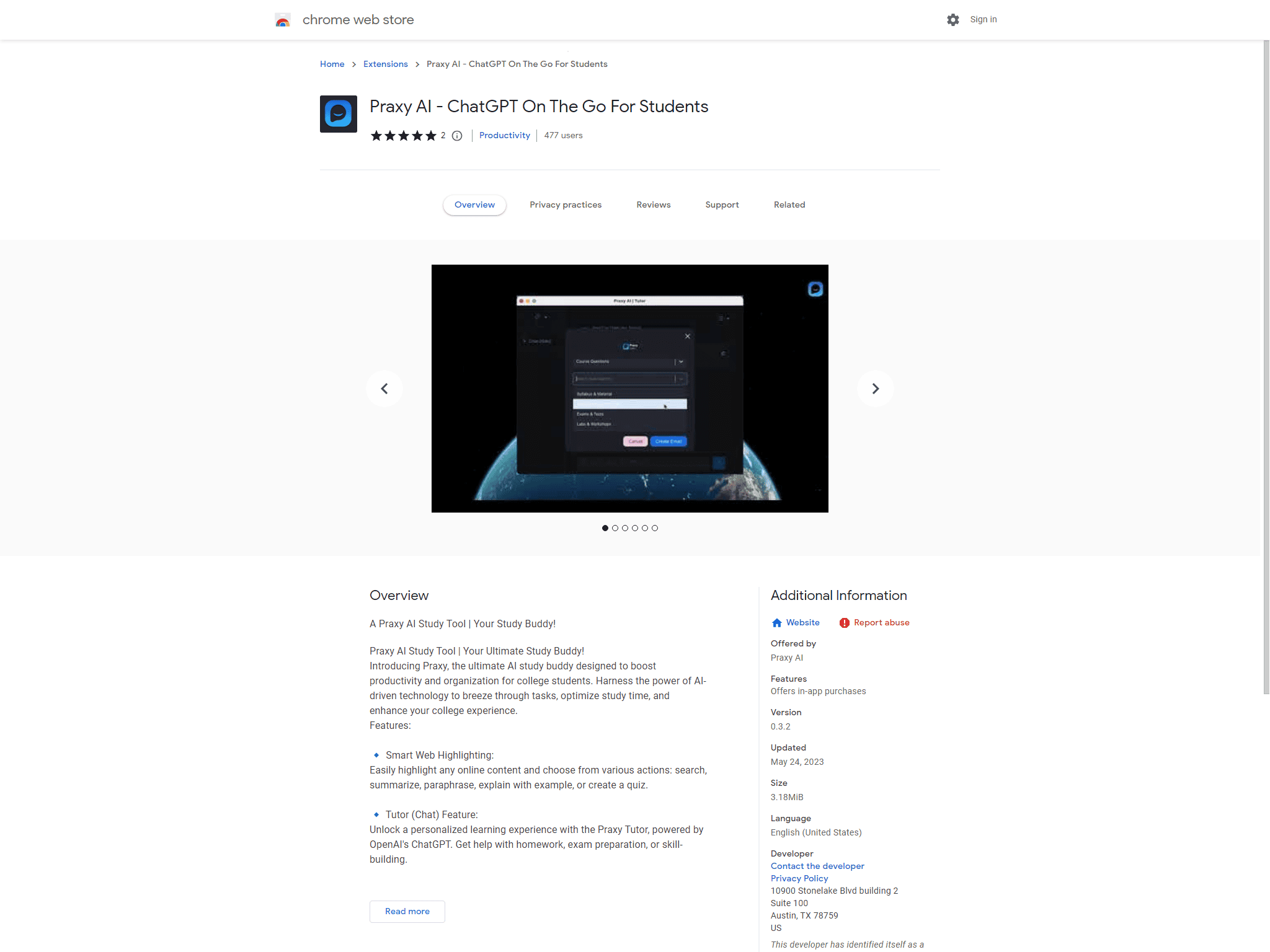Image resolution: width=1270 pixels, height=952 pixels.
Task: Click the extension title heading text
Action: (x=539, y=107)
